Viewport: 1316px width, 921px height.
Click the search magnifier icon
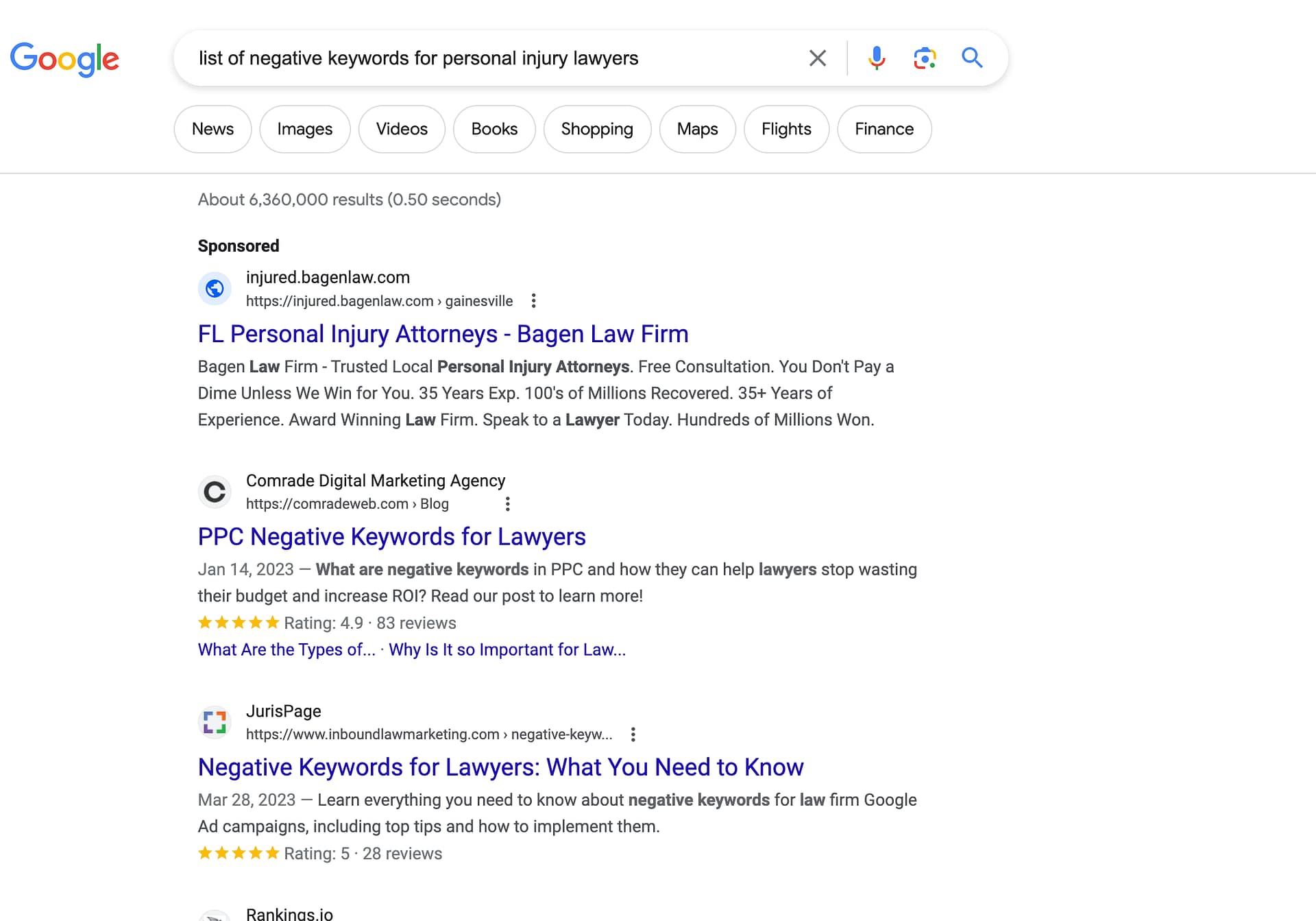972,58
